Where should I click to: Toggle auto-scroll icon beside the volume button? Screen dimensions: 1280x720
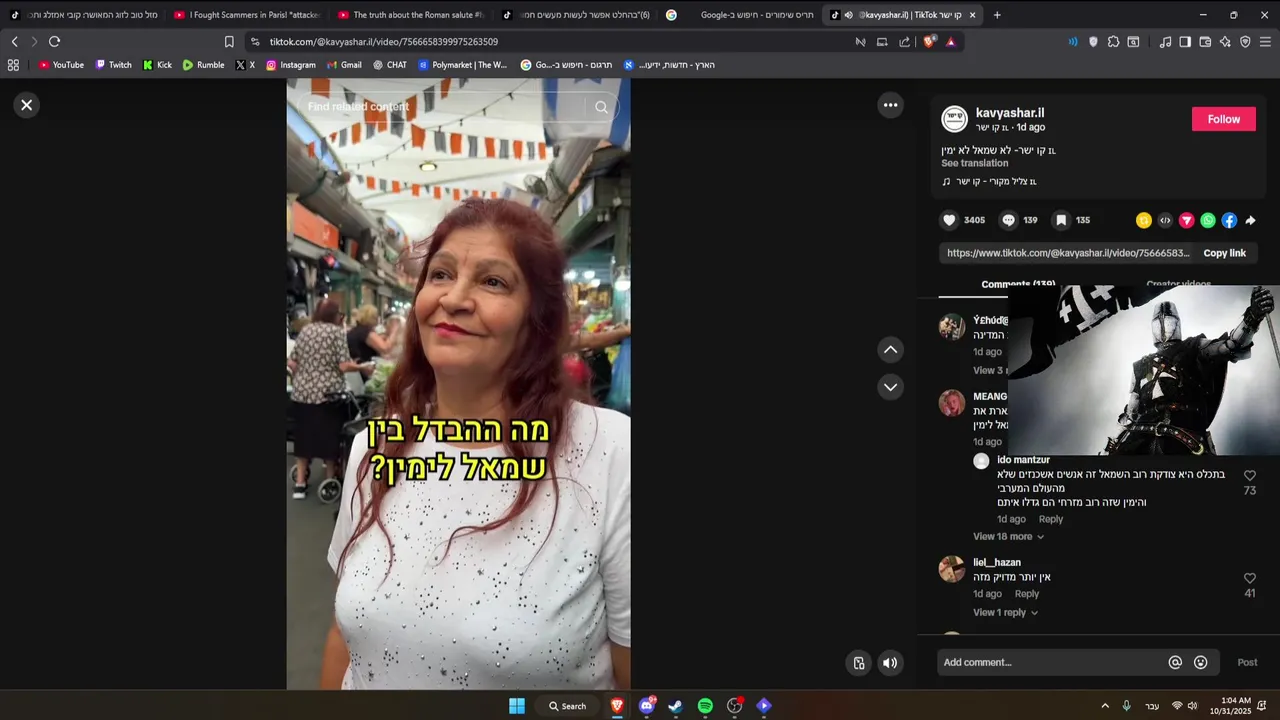pyautogui.click(x=859, y=662)
